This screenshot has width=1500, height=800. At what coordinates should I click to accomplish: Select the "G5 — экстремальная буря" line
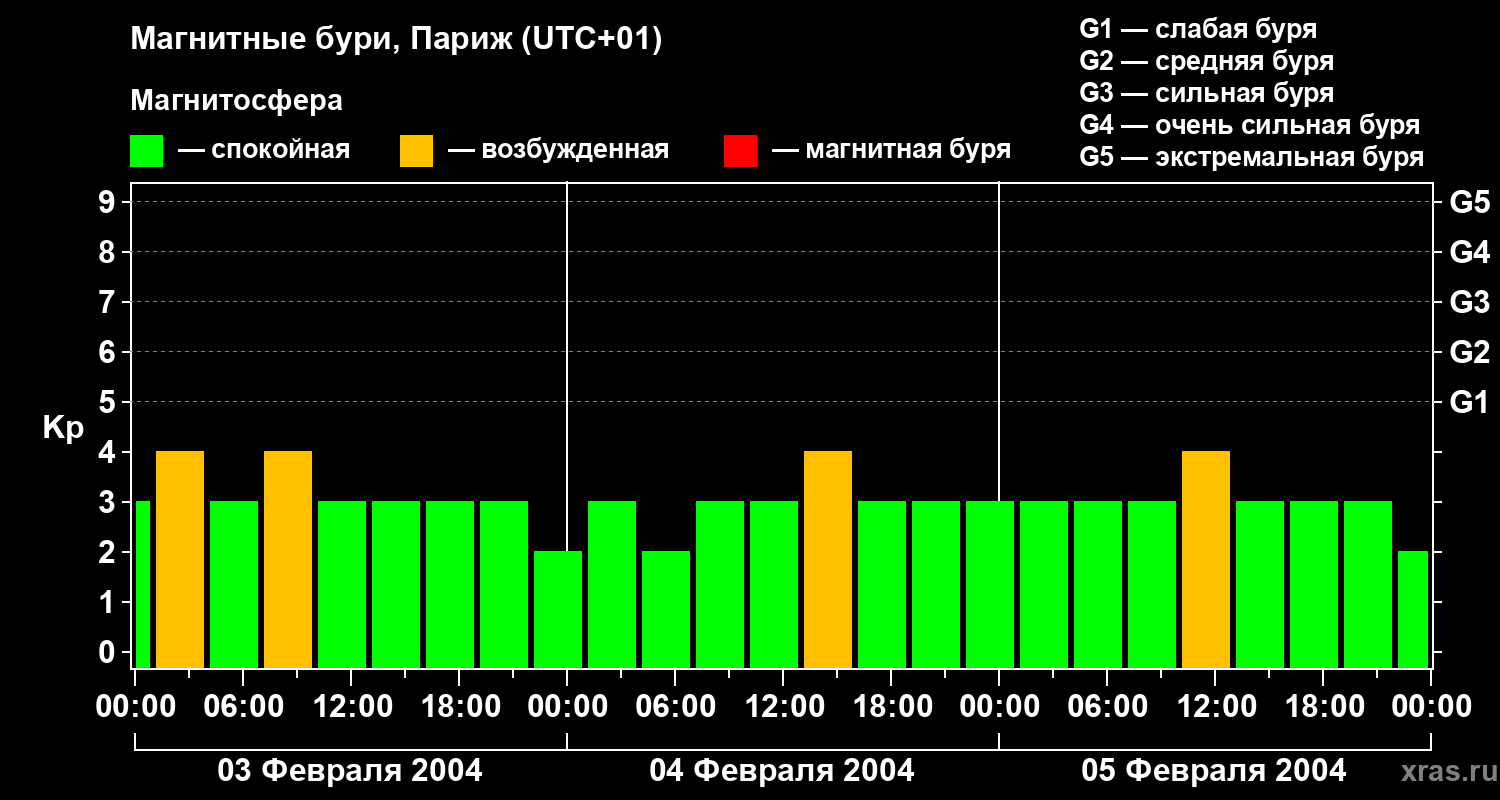pos(1252,157)
